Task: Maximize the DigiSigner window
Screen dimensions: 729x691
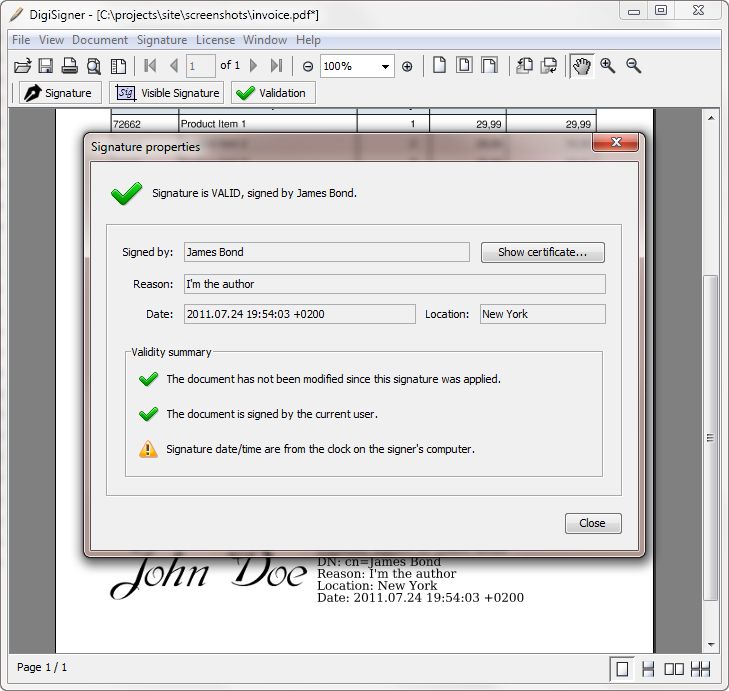Action: [661, 10]
